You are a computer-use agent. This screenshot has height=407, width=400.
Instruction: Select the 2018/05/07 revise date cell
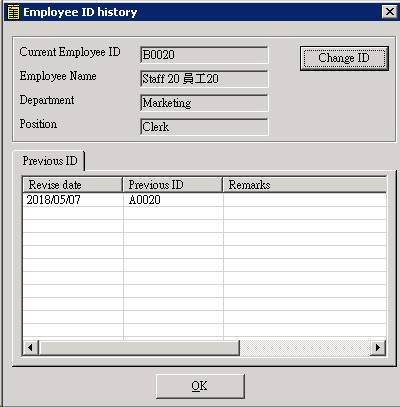point(73,200)
